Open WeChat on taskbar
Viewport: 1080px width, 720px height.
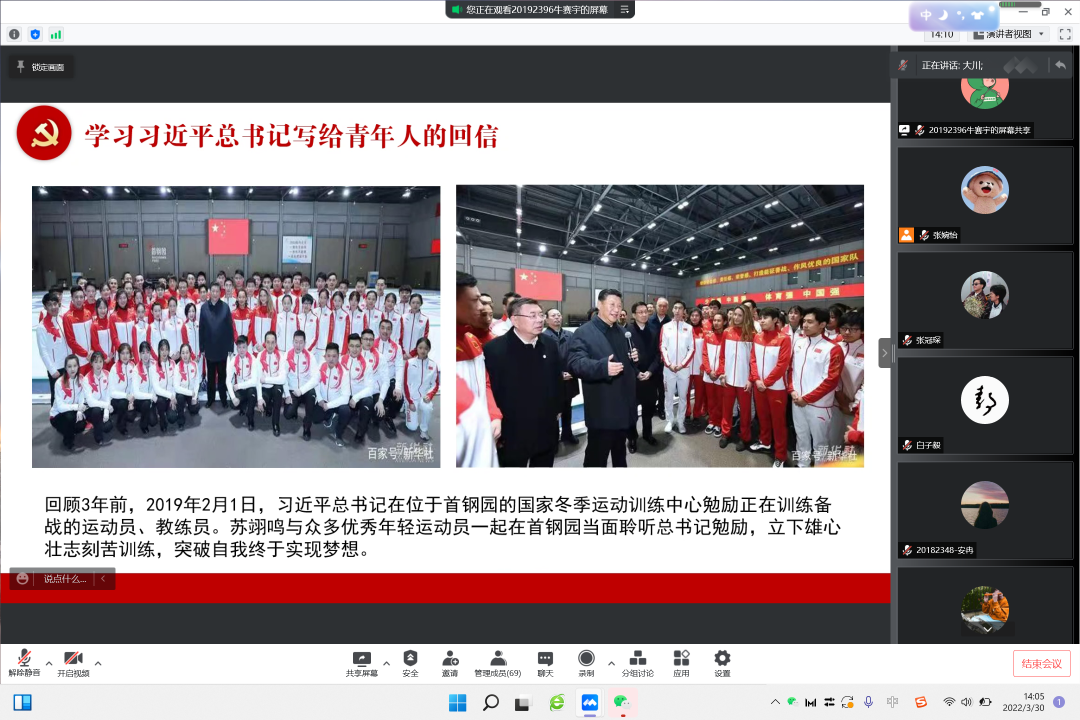coord(623,703)
